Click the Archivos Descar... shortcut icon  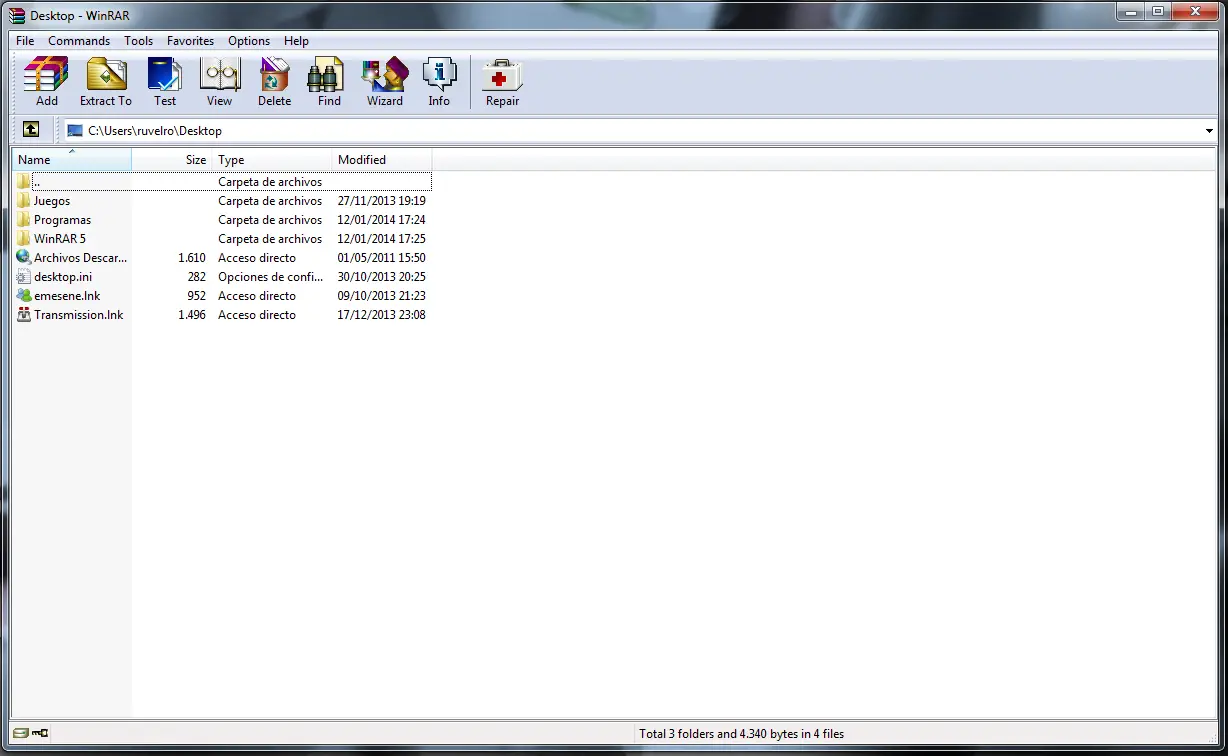coord(24,258)
